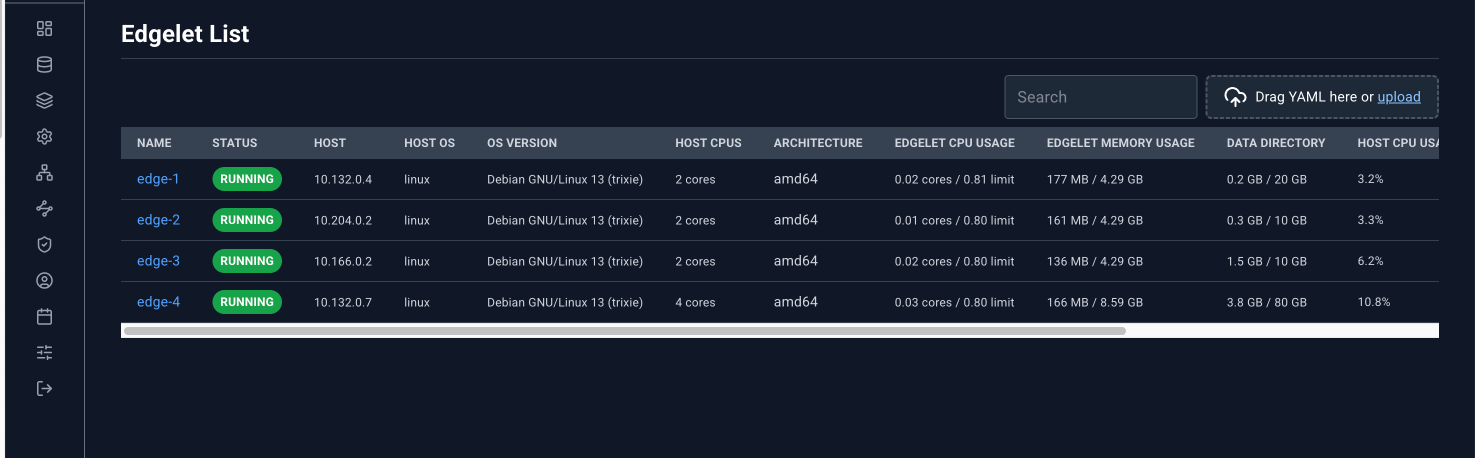Click the EDGELET MEMORY USAGE column header
Viewport: 1475px width, 458px height.
pyautogui.click(x=1121, y=143)
